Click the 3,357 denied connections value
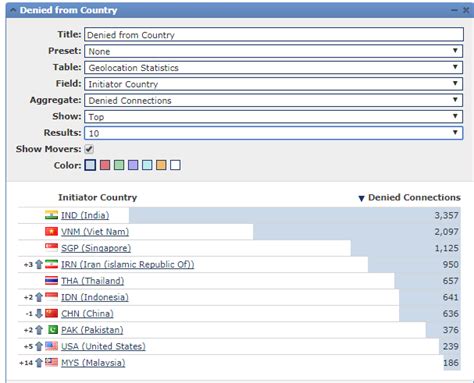This screenshot has width=474, height=383. (447, 215)
